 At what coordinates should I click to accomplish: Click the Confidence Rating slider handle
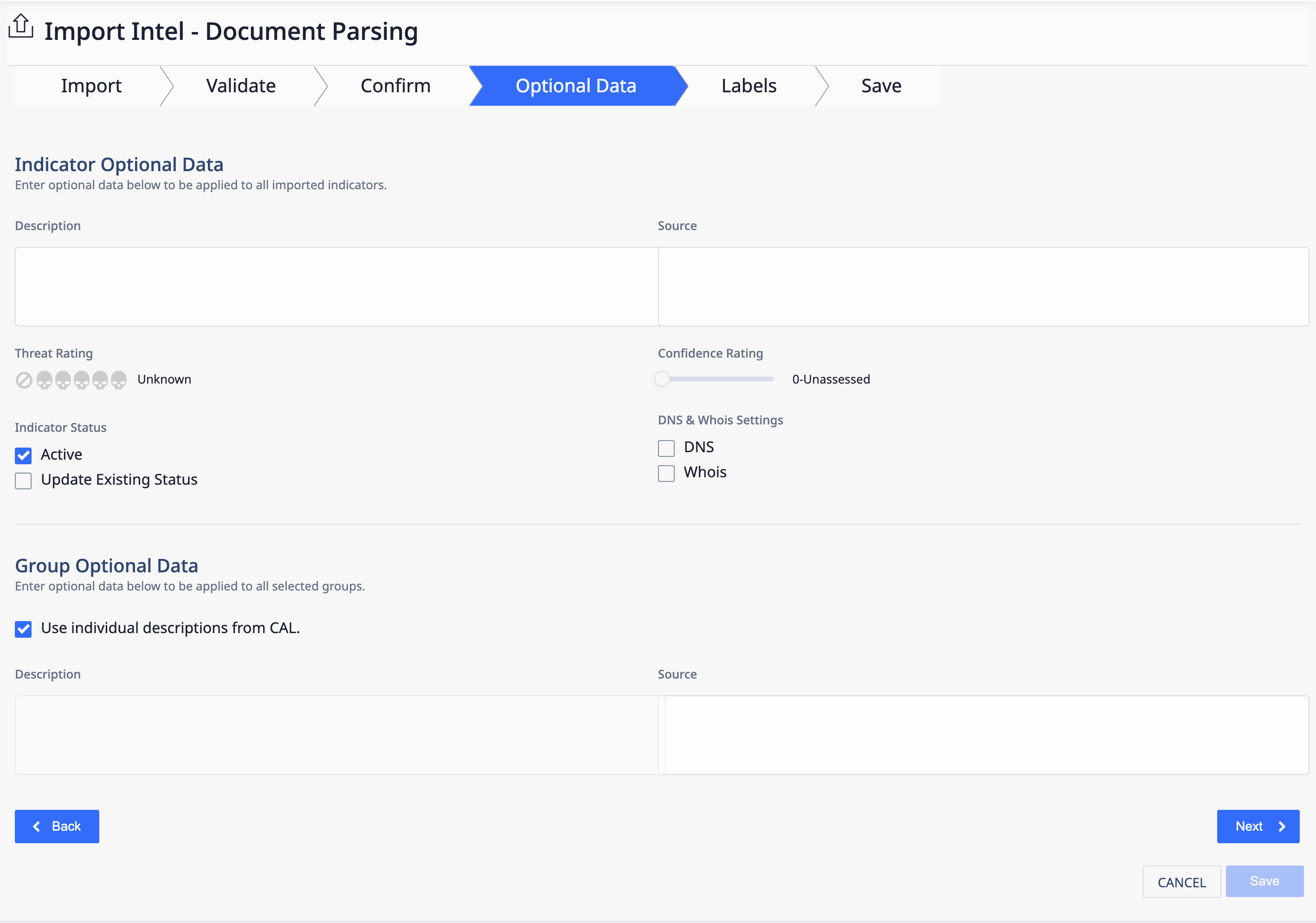coord(662,379)
